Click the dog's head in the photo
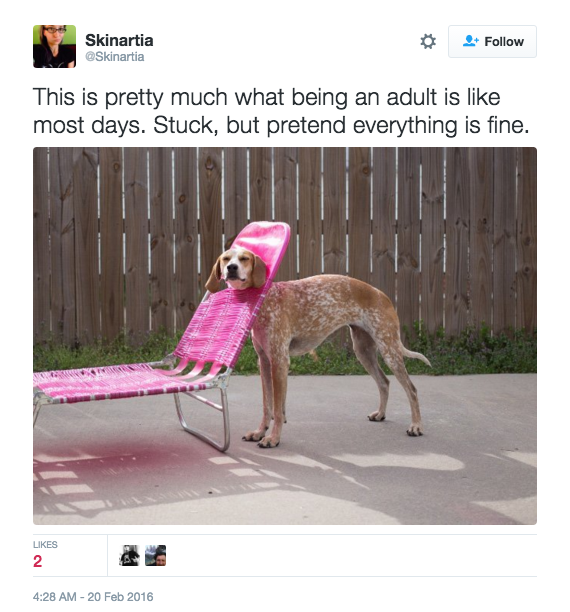The image size is (570, 612). click(236, 269)
